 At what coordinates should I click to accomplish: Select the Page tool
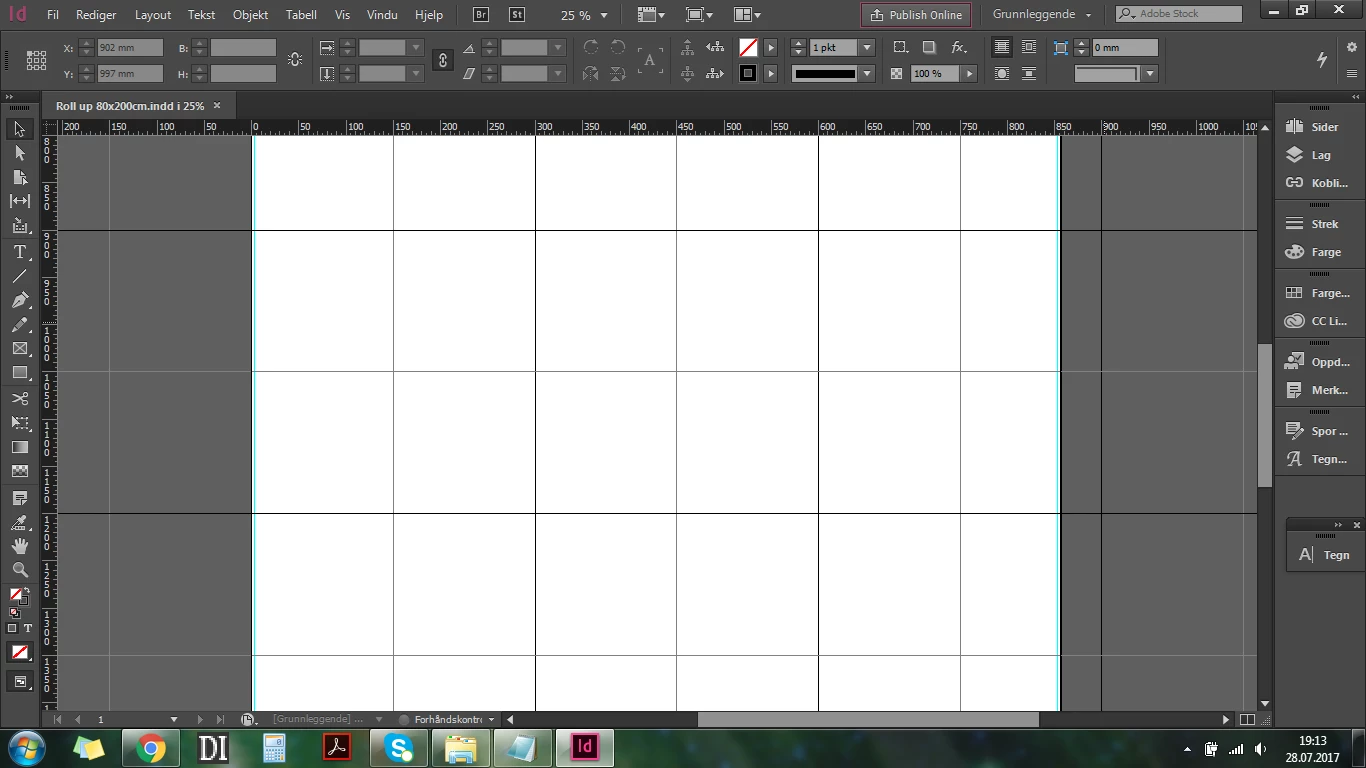(19, 177)
